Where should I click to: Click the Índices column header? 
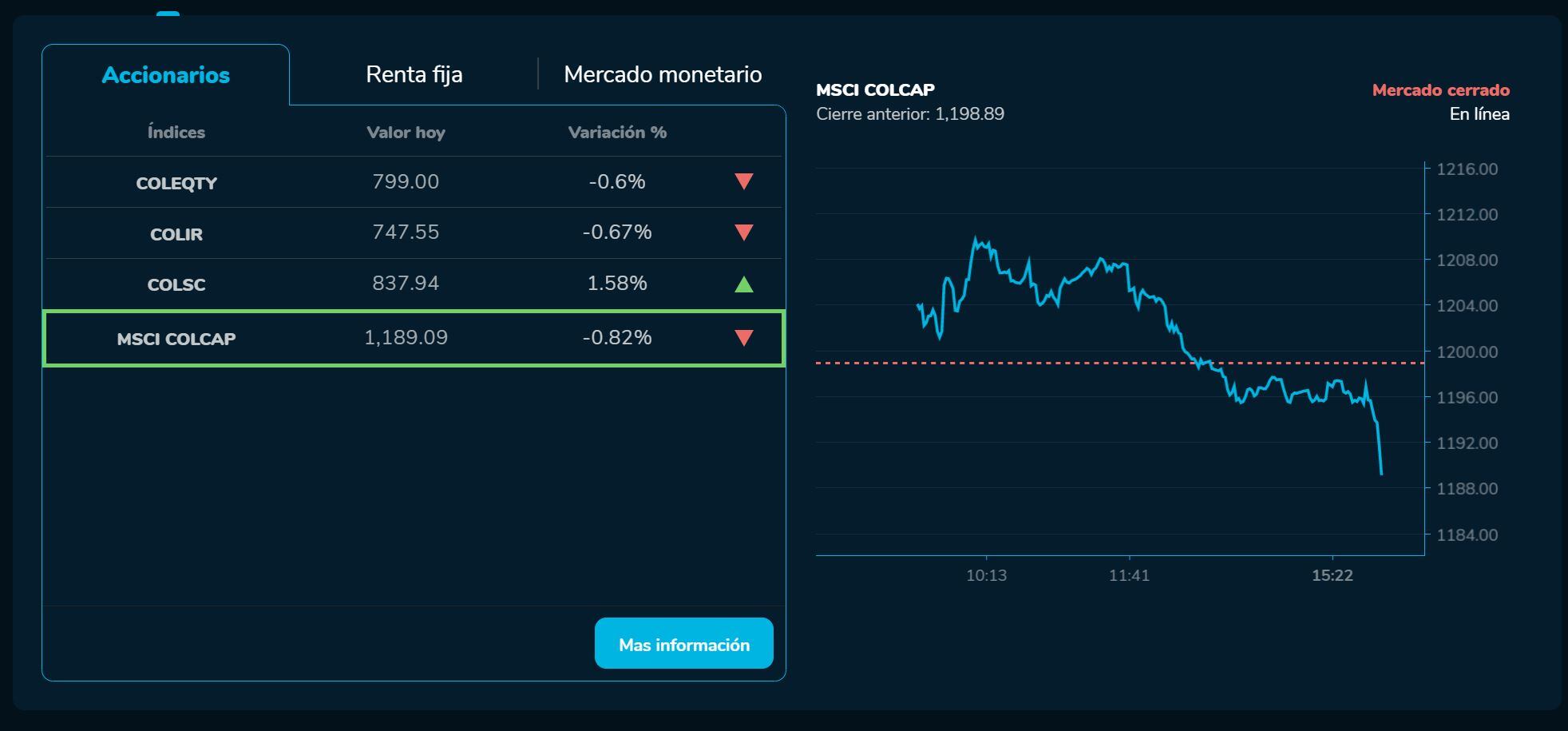pyautogui.click(x=176, y=132)
